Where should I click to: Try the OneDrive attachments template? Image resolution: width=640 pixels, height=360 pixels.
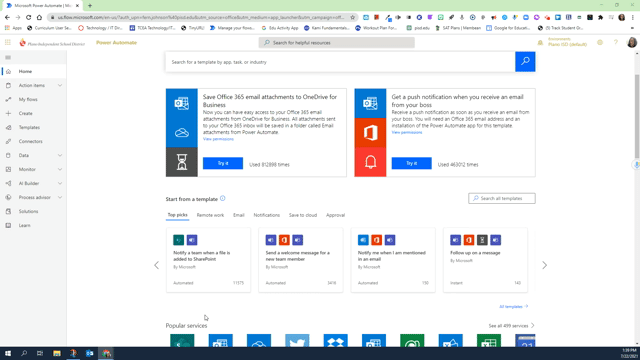click(223, 163)
